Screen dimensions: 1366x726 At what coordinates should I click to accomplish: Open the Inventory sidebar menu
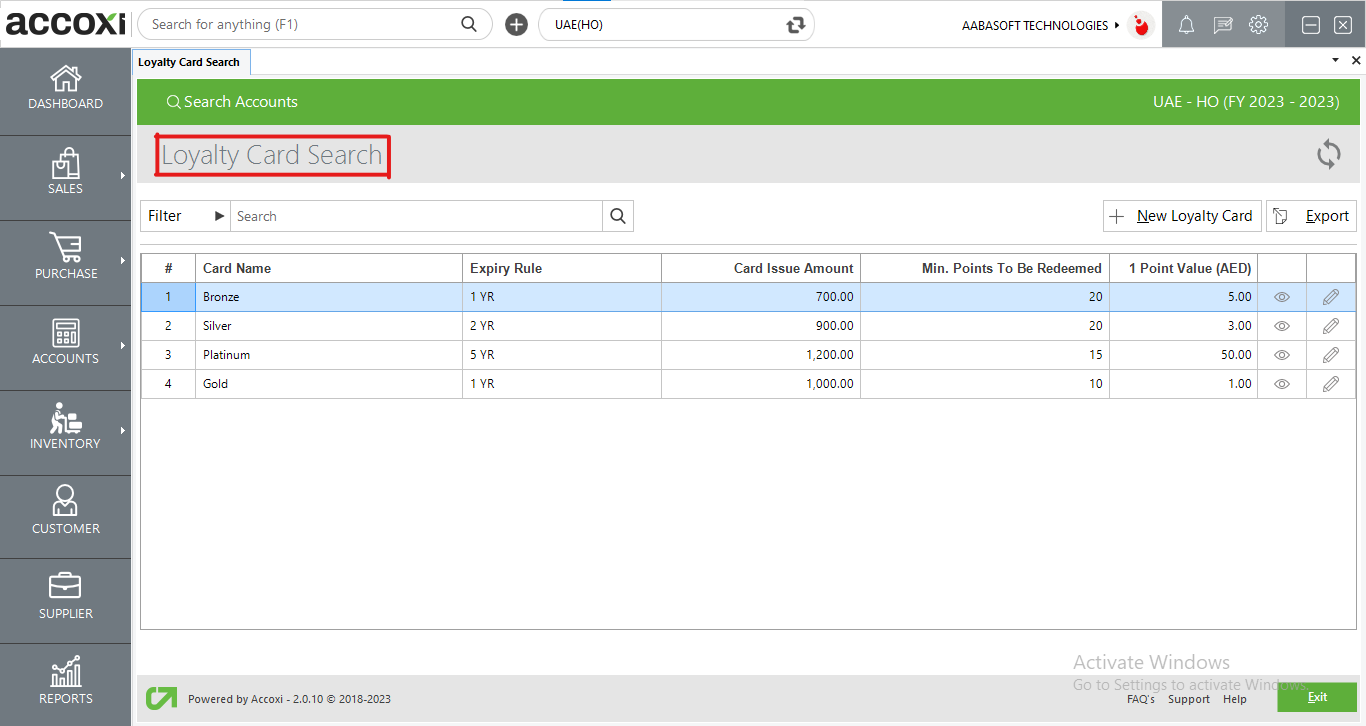tap(66, 427)
